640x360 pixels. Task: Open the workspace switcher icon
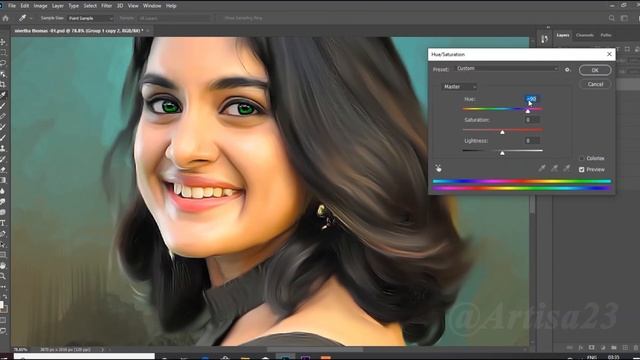[x=624, y=18]
